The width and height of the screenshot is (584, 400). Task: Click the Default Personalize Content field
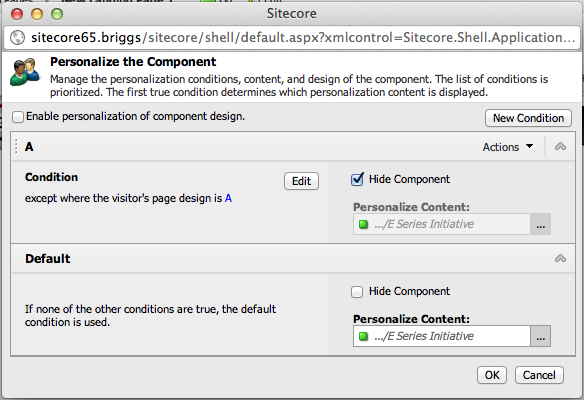[442, 336]
